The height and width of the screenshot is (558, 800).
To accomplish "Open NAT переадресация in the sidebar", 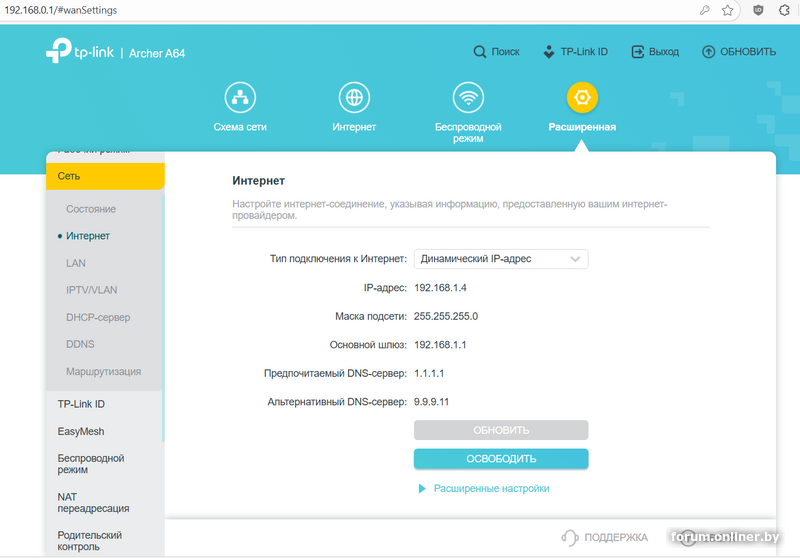I will tap(93, 502).
